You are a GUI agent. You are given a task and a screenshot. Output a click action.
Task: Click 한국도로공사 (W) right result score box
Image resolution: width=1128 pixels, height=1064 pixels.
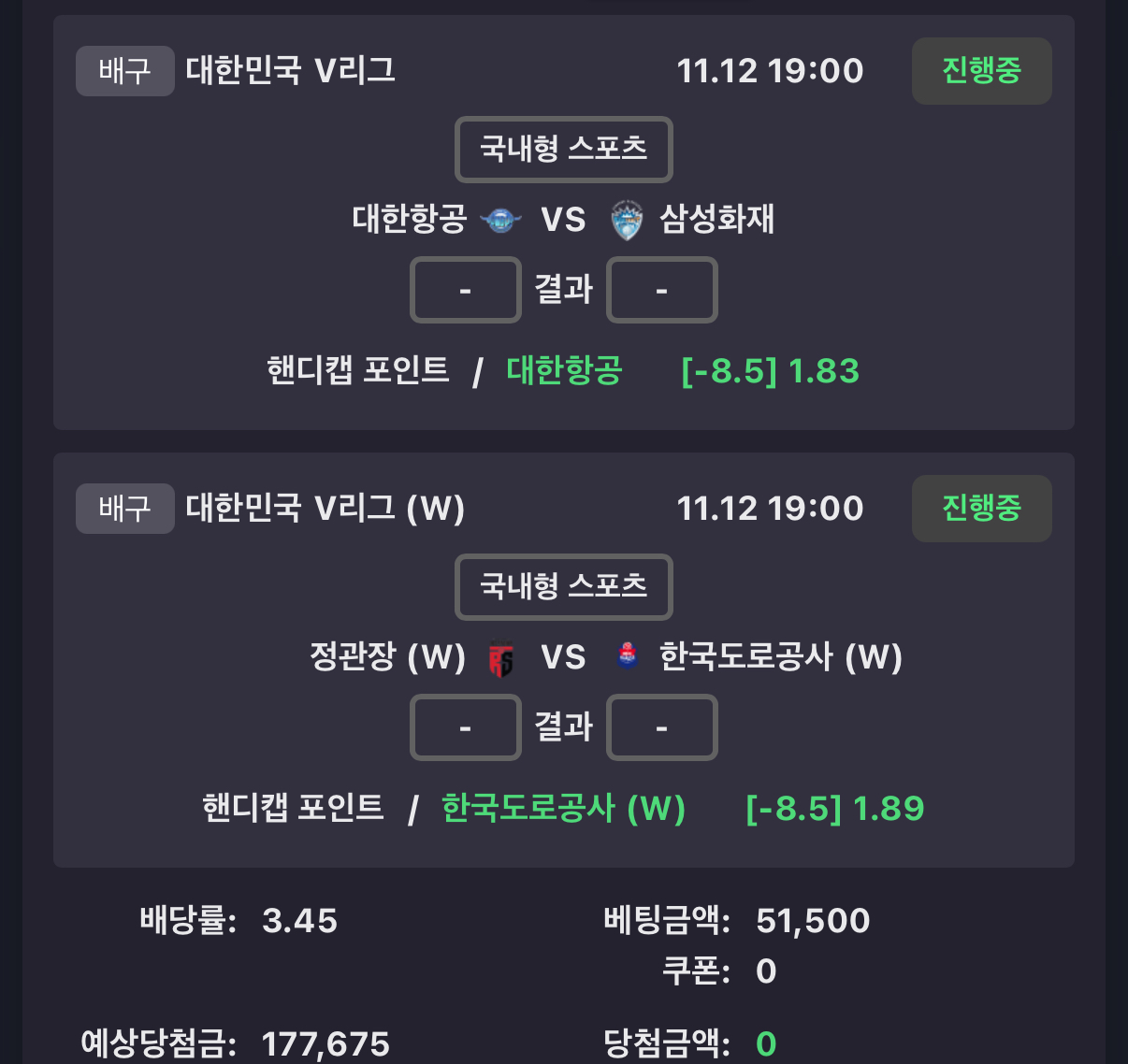click(661, 727)
